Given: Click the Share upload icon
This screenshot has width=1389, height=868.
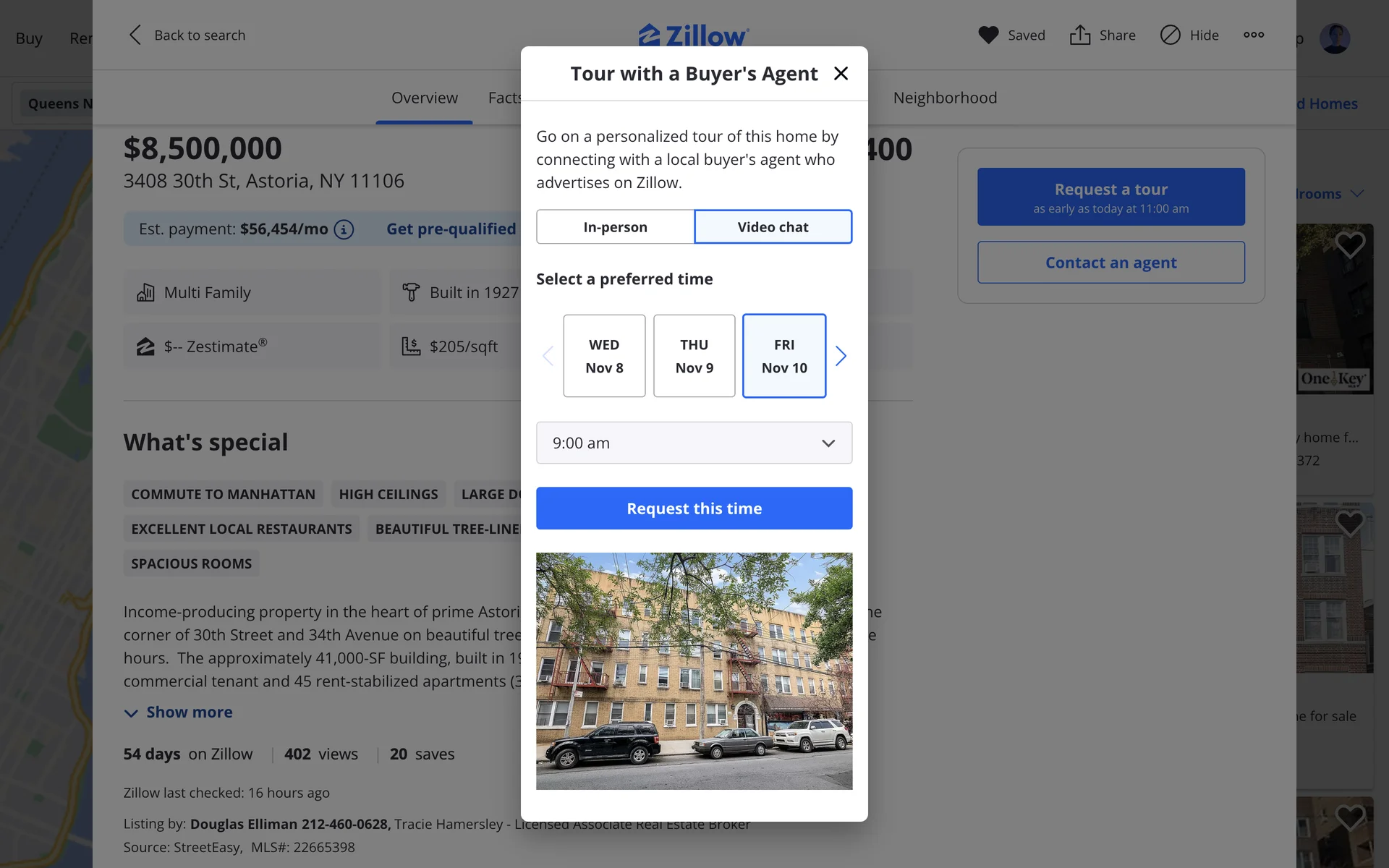Looking at the screenshot, I should click(x=1079, y=35).
